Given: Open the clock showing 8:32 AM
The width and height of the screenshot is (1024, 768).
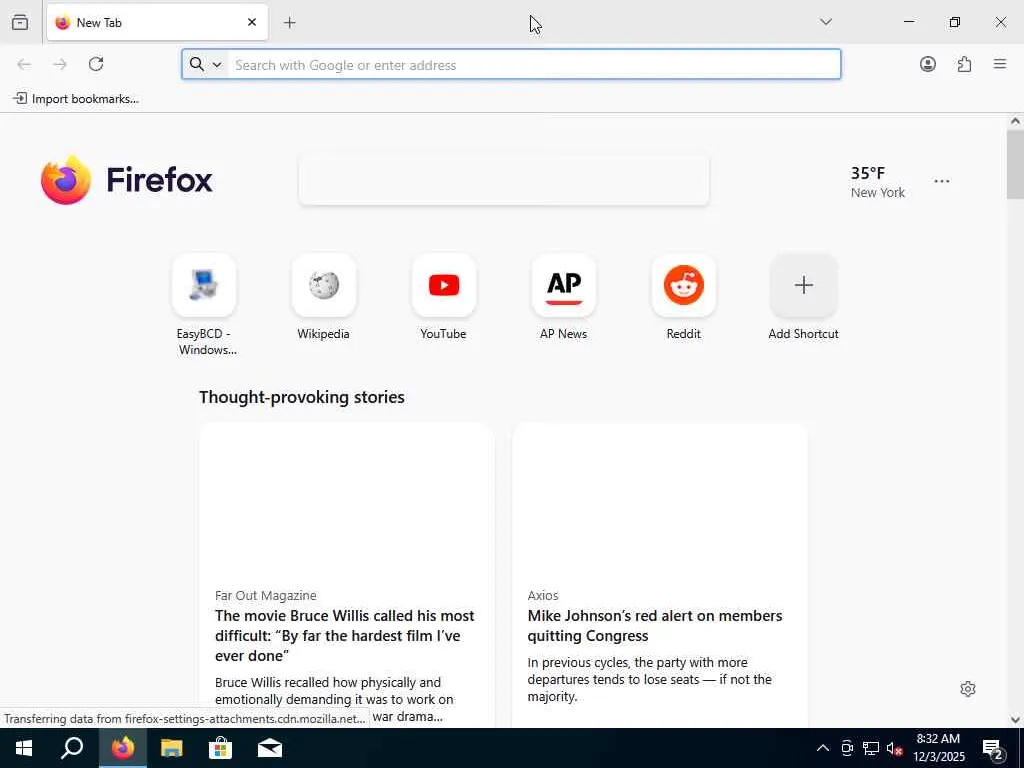Looking at the screenshot, I should click(x=938, y=748).
